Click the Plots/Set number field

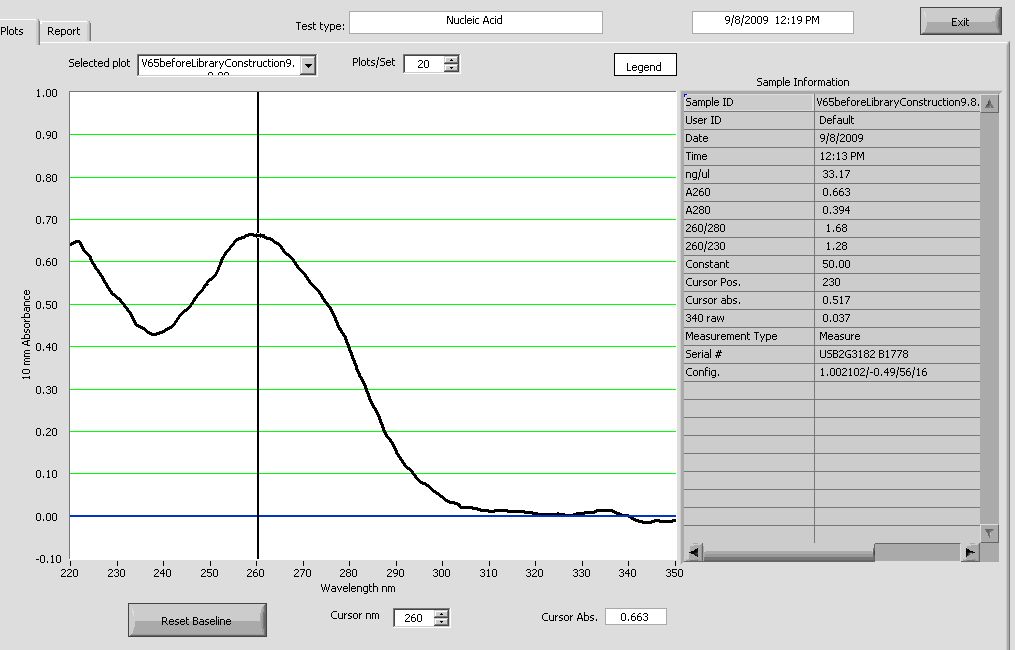[424, 63]
